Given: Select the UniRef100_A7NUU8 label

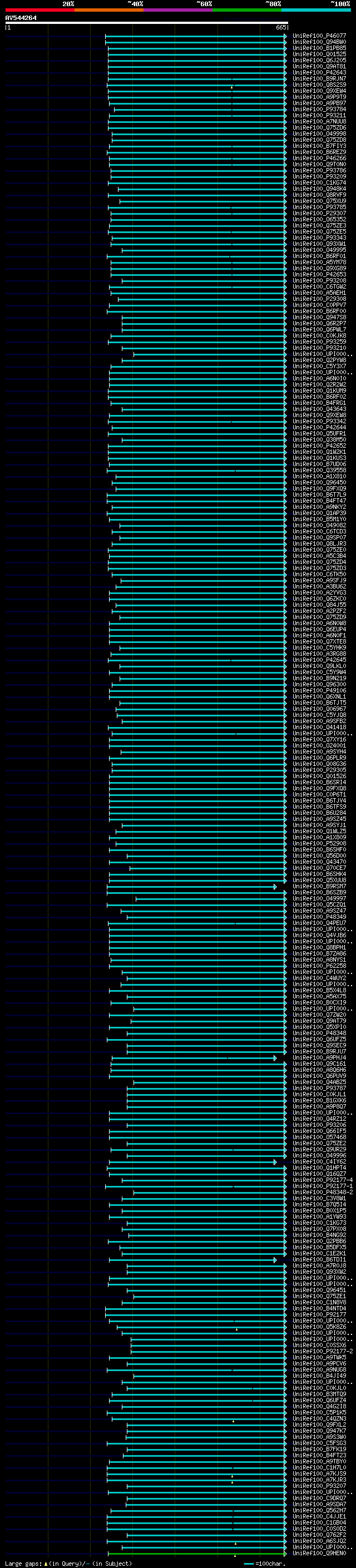Looking at the screenshot, I should click(x=319, y=122).
